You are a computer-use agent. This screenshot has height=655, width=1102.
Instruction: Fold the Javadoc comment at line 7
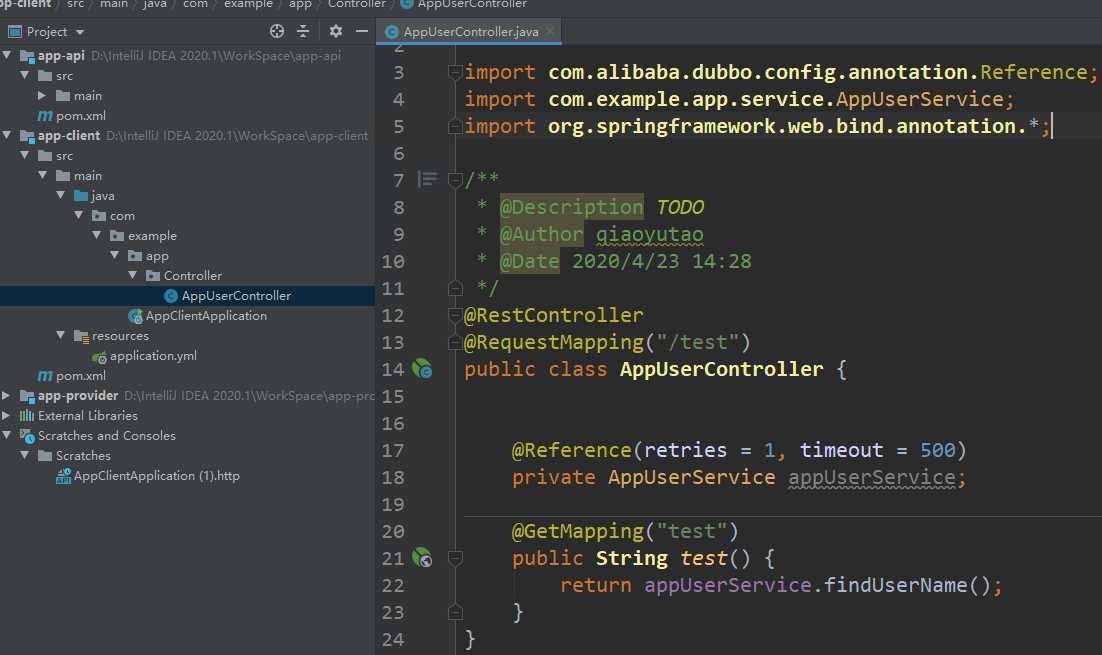(x=455, y=180)
